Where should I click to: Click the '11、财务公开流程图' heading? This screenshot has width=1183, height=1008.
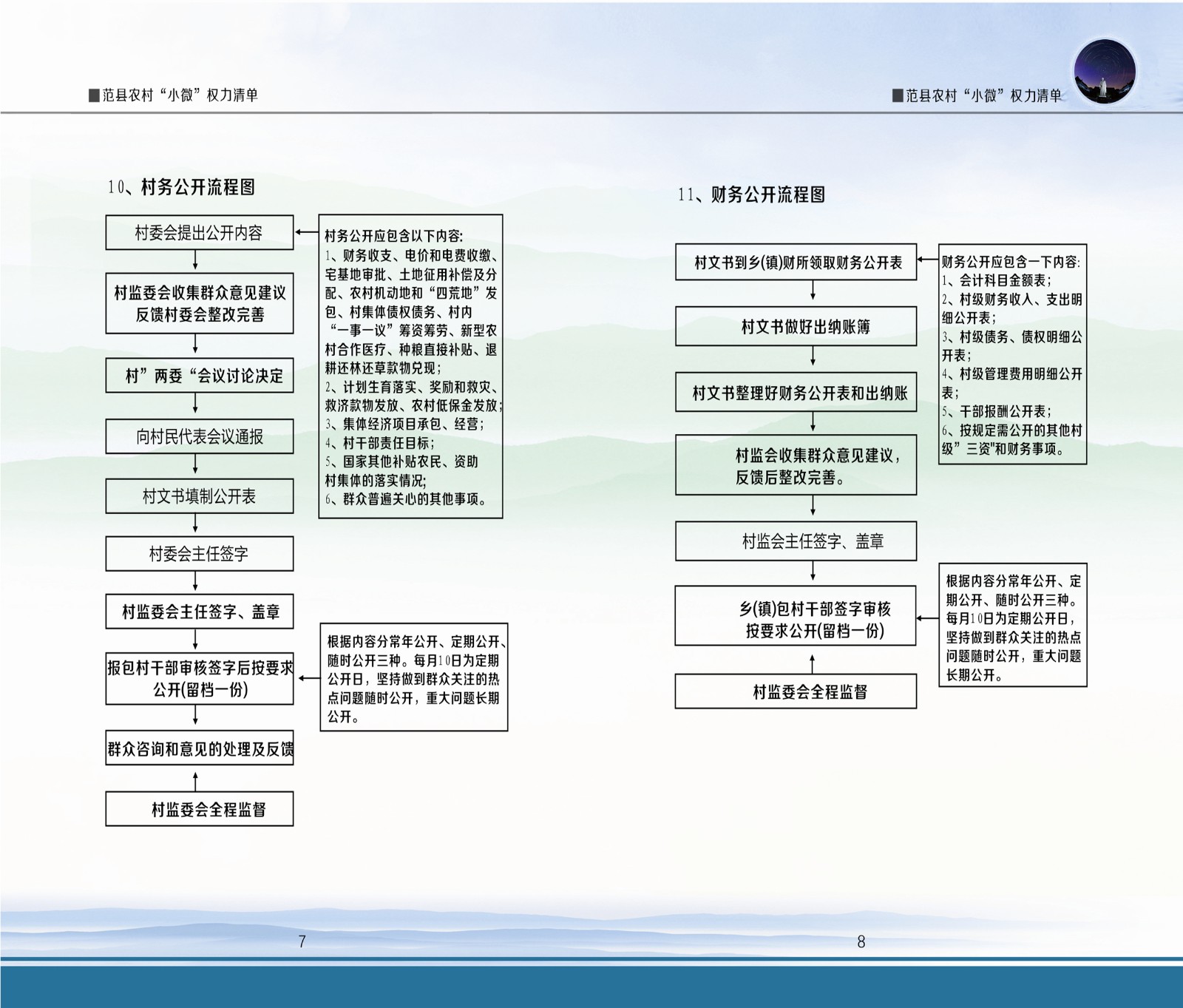pyautogui.click(x=751, y=195)
